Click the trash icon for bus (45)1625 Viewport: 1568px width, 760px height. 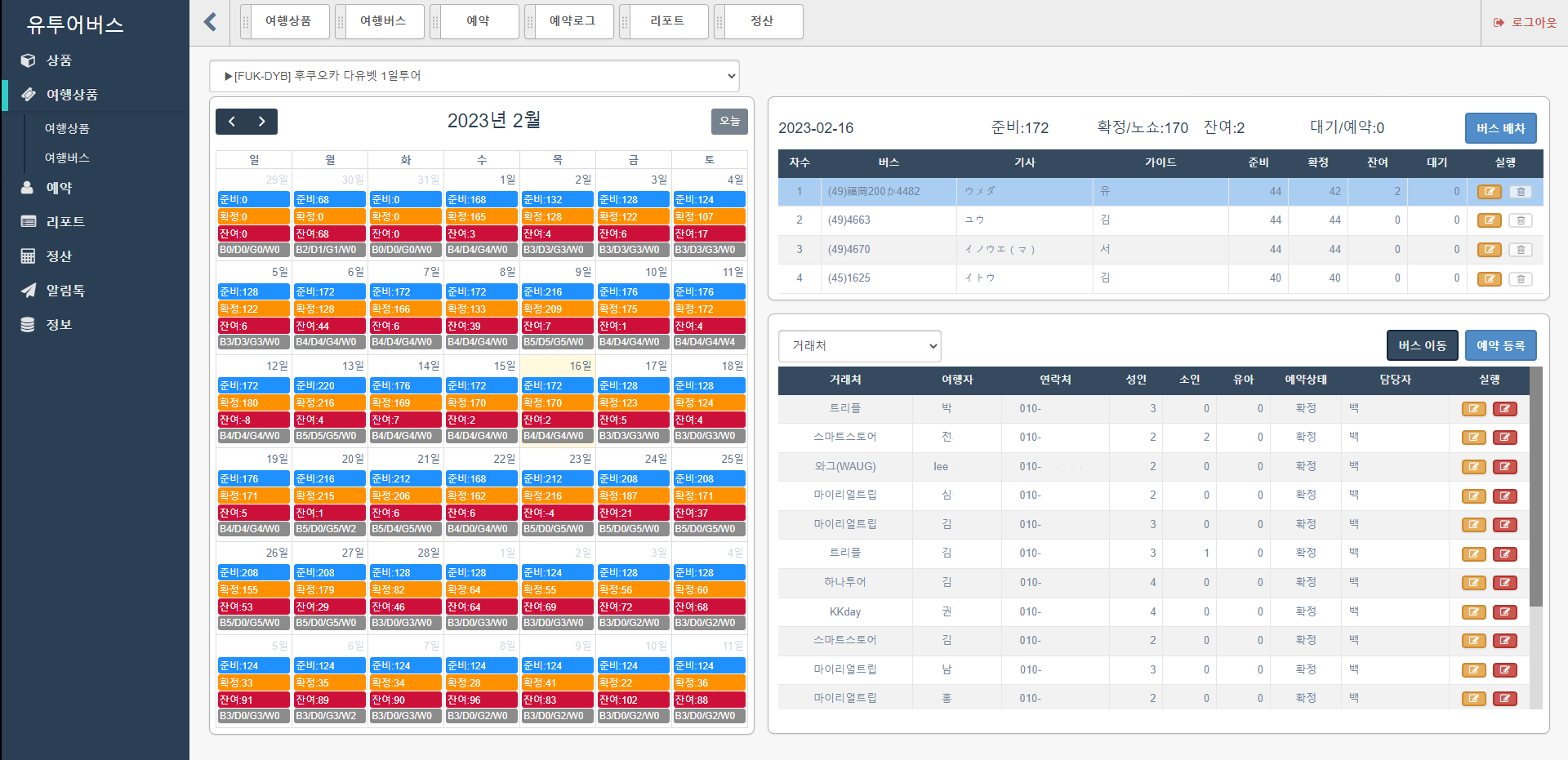[1520, 279]
